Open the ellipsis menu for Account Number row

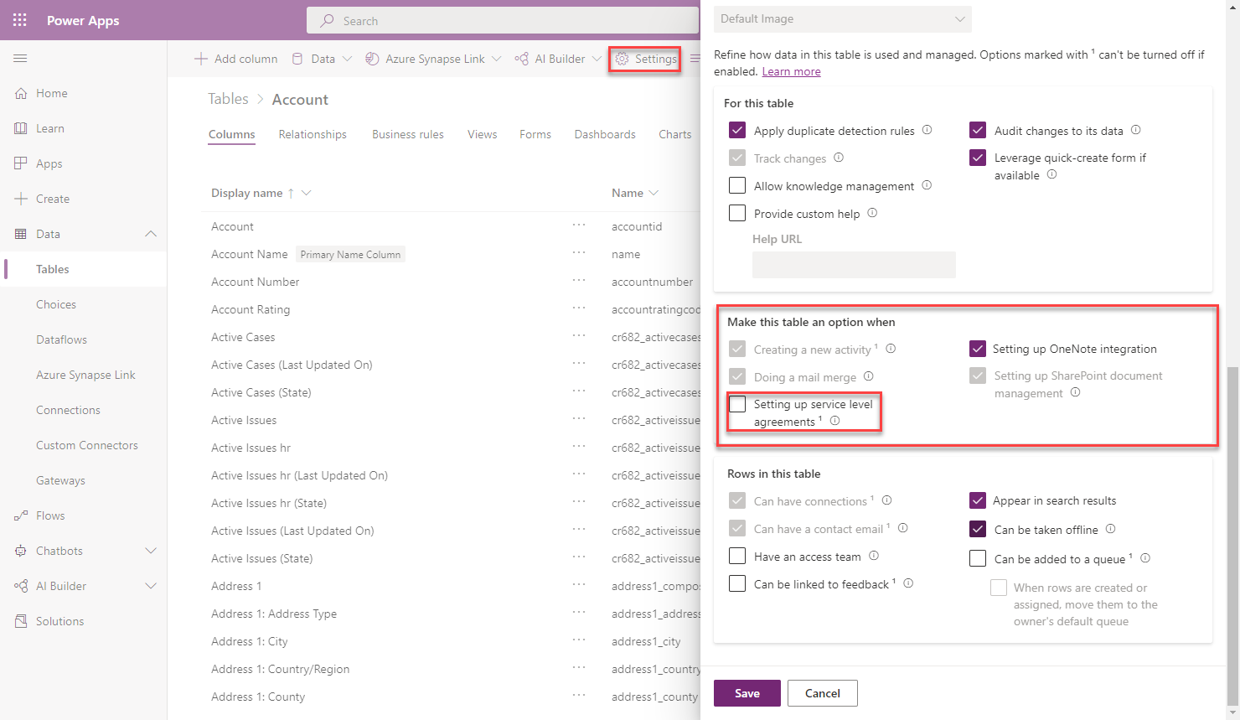click(579, 281)
